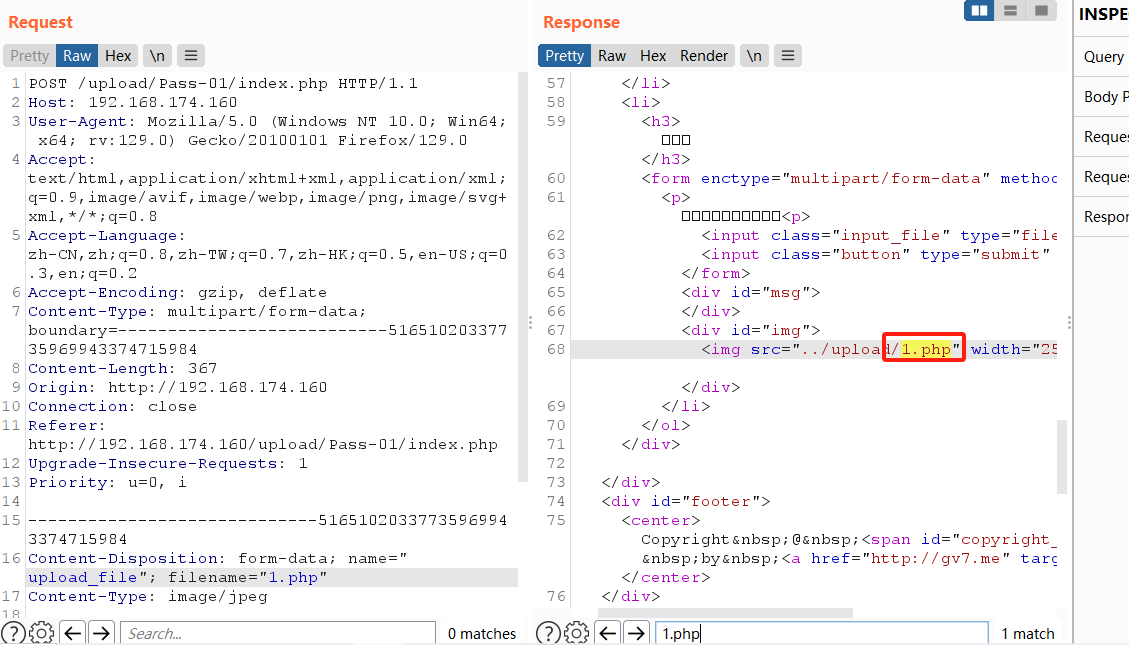Click the Priority: u=0, i header
Viewport: 1129px width, 645px height.
pos(107,482)
